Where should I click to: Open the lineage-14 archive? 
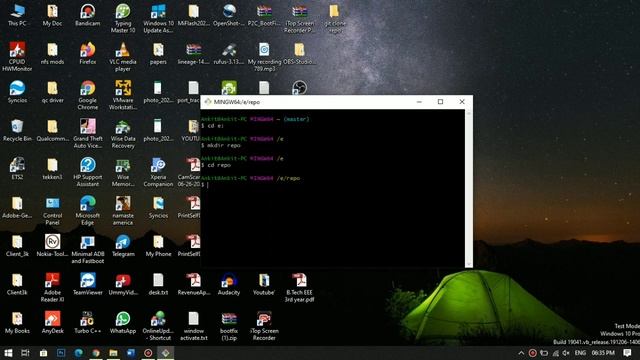pyautogui.click(x=193, y=54)
